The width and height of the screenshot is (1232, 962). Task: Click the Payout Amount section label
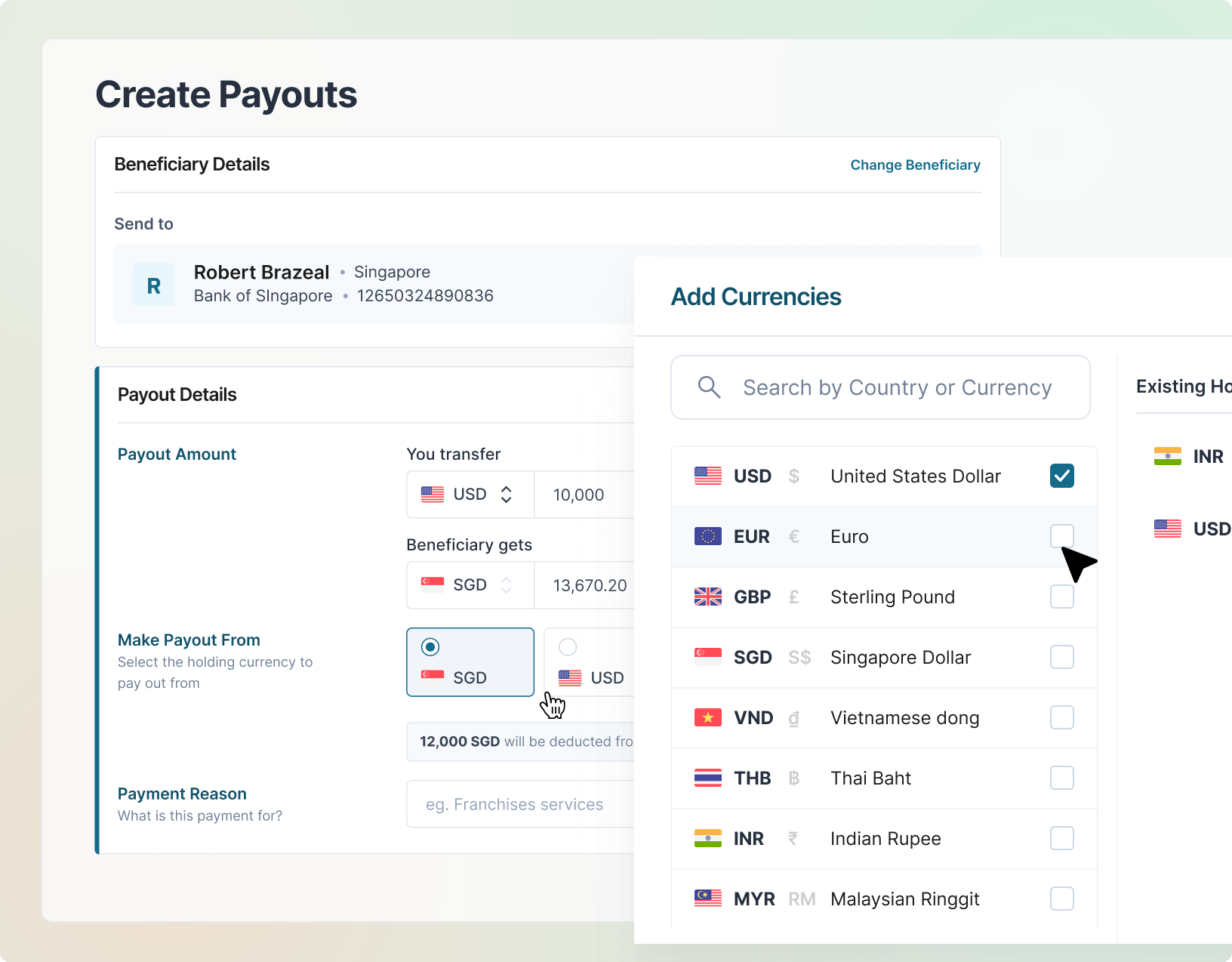coord(177,454)
